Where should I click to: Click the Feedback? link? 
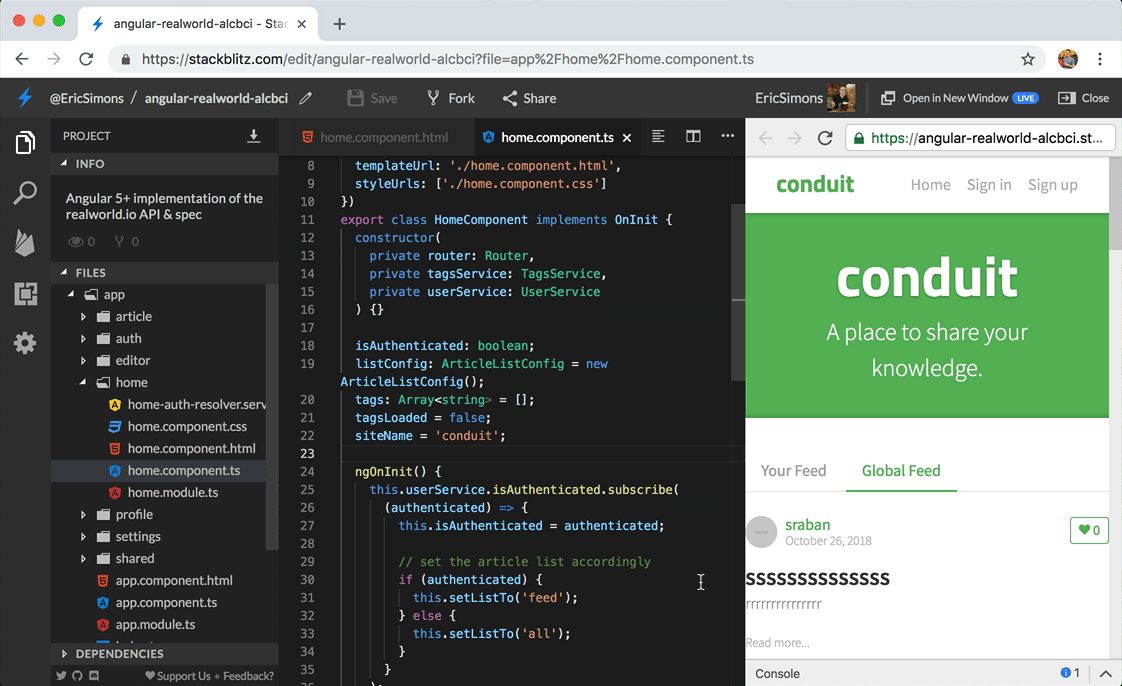[248, 676]
